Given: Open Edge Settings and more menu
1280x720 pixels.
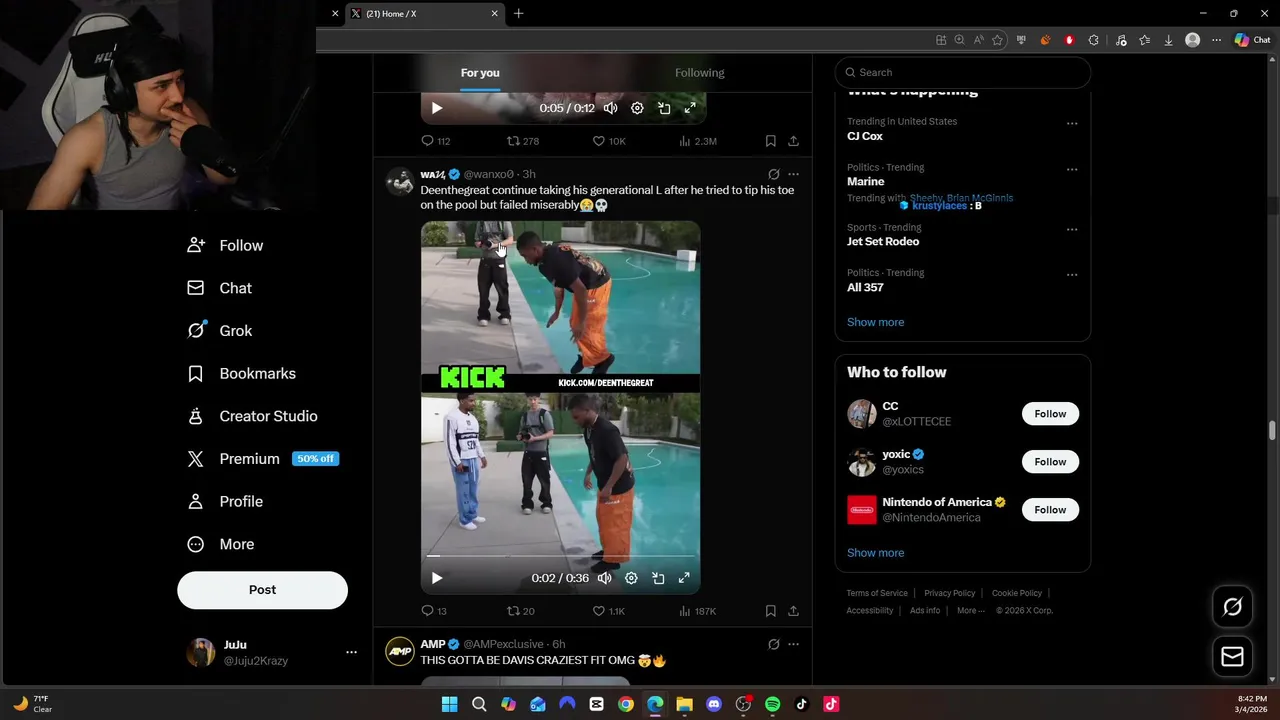Looking at the screenshot, I should click(x=1216, y=40).
